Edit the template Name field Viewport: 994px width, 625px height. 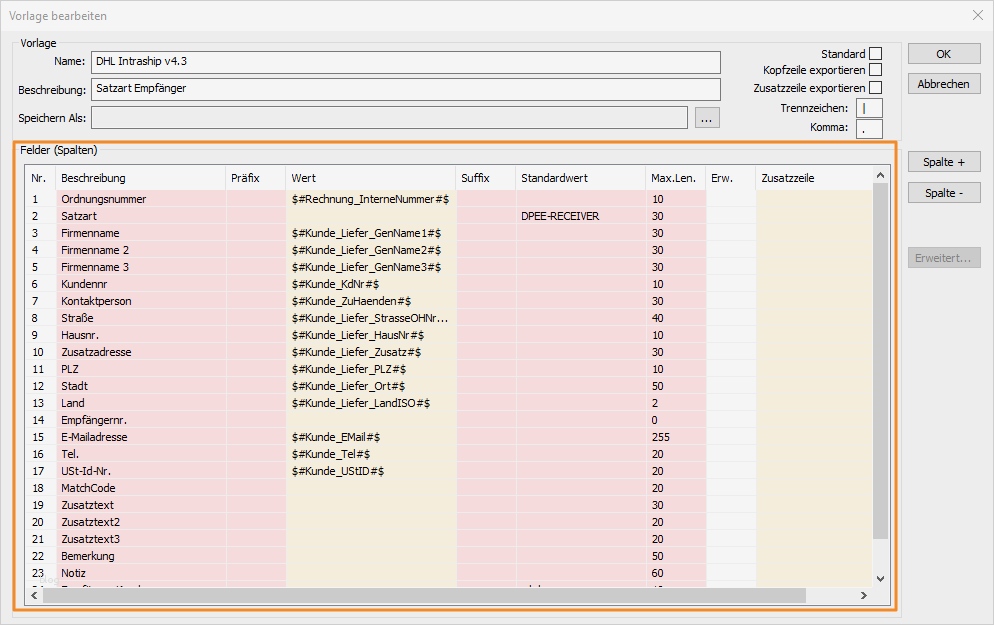(x=405, y=62)
